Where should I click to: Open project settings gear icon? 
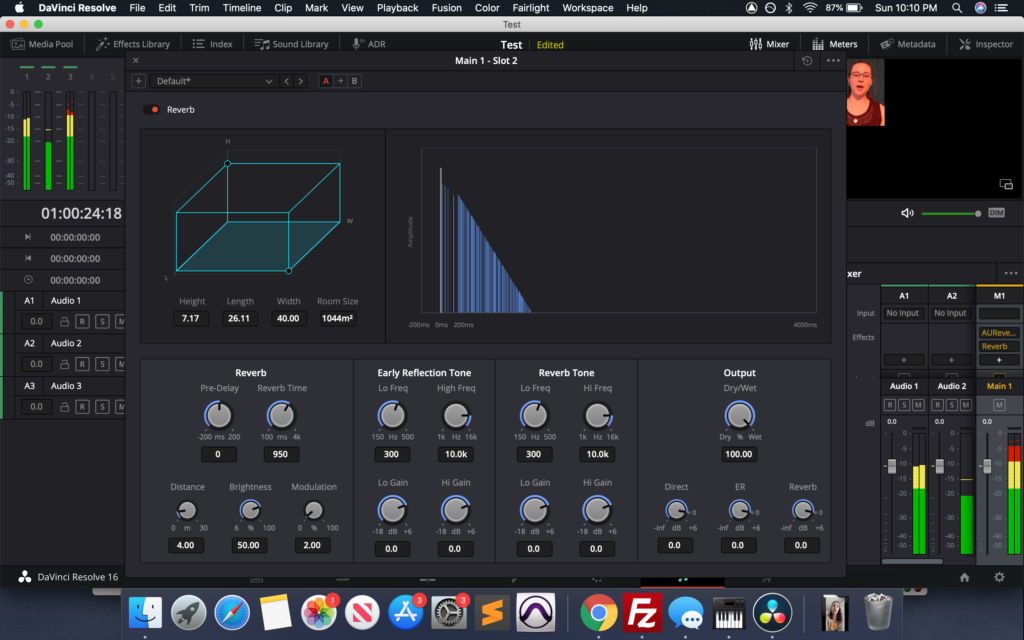(x=998, y=577)
